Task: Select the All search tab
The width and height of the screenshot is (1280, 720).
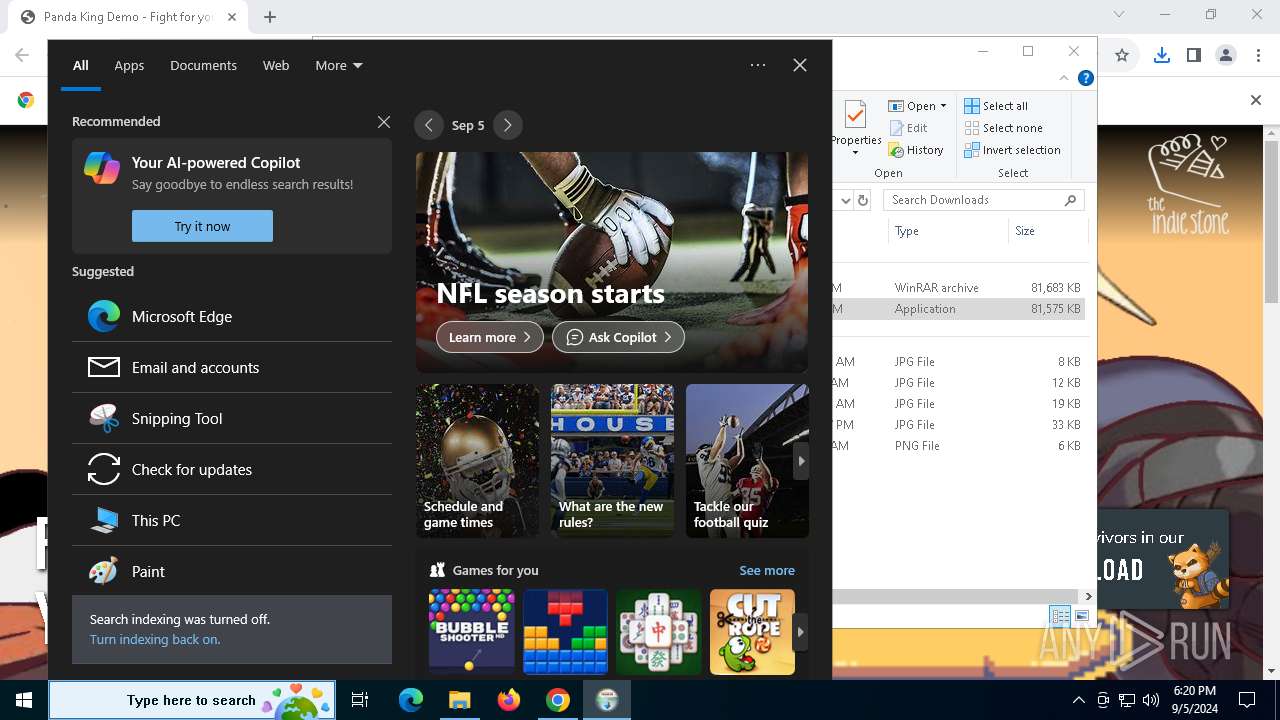Action: [81, 65]
